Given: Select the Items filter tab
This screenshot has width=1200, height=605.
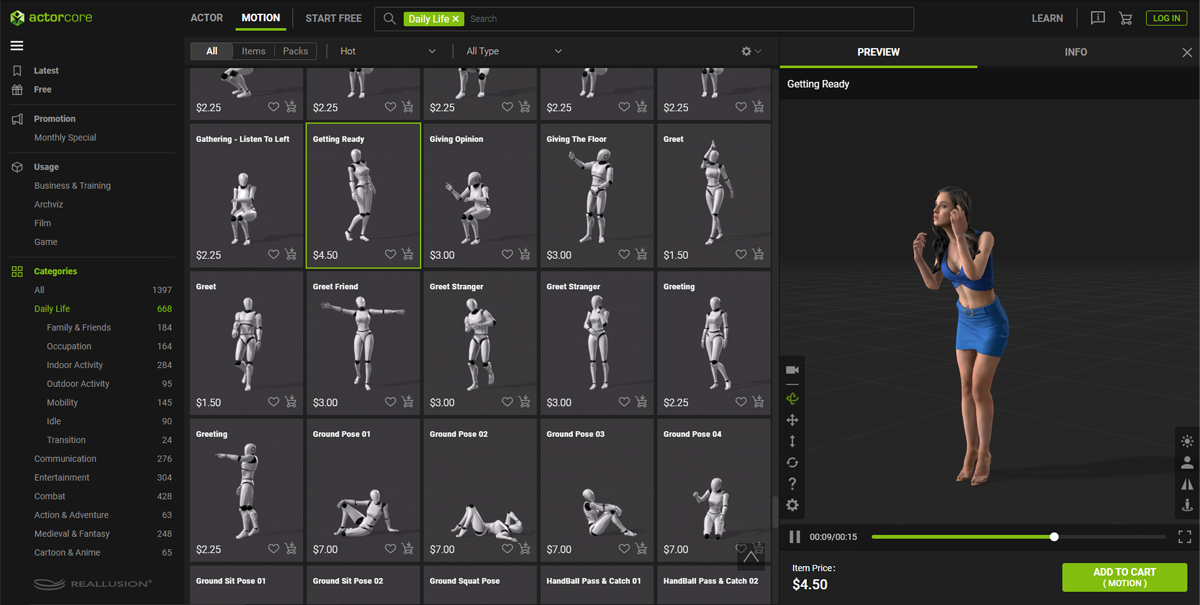Looking at the screenshot, I should click(254, 51).
